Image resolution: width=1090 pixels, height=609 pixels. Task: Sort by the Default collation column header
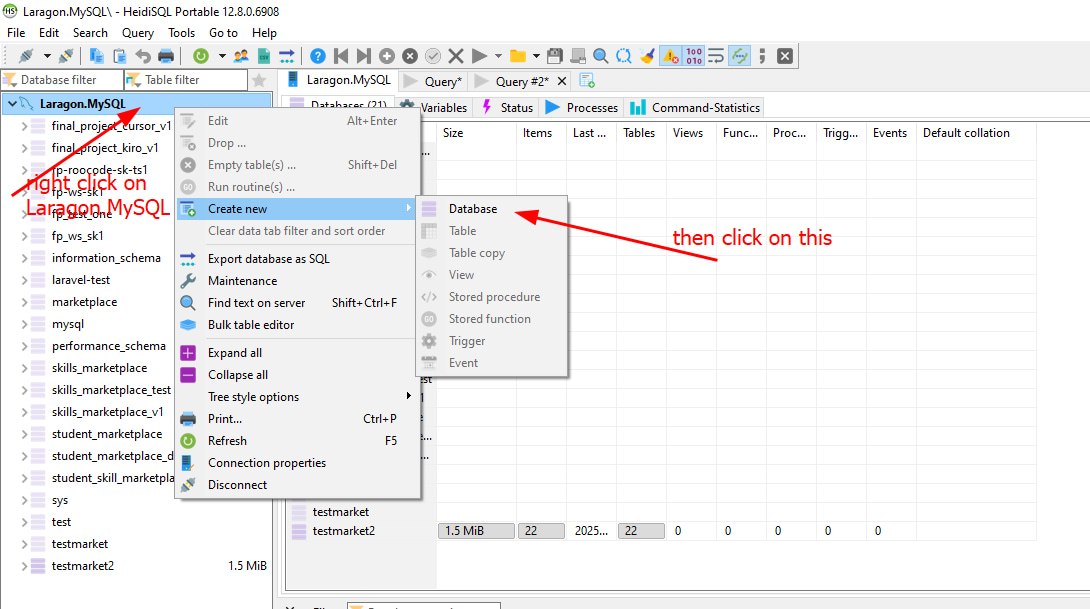pyautogui.click(x=976, y=133)
